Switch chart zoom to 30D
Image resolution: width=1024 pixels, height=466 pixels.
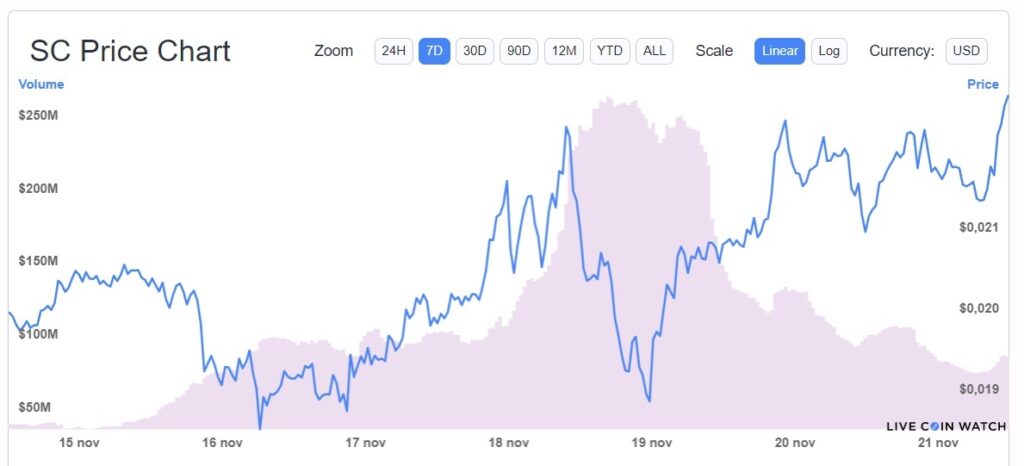click(474, 51)
